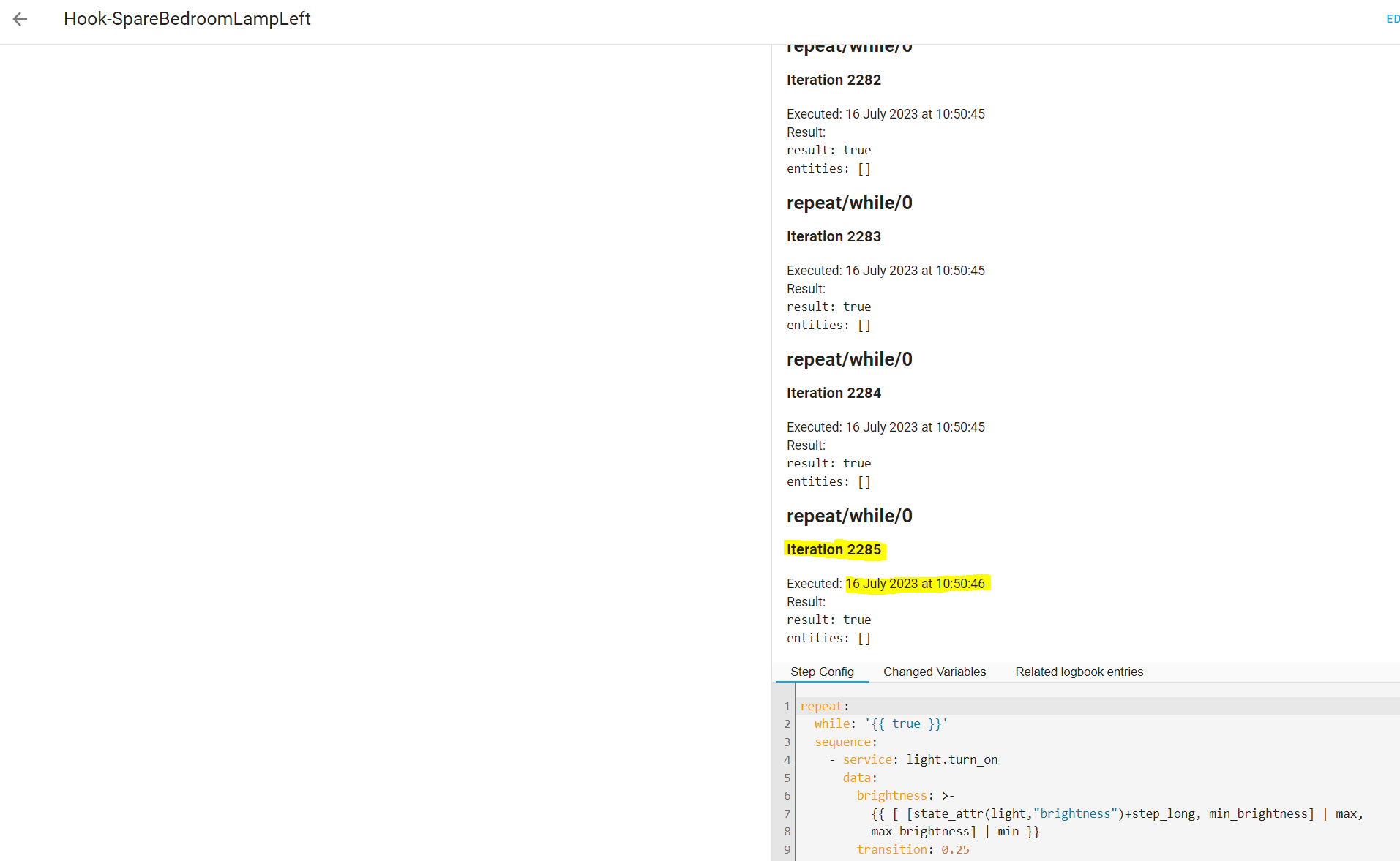Viewport: 1400px width, 861px height.
Task: Select line 1 repeat: in Step Config
Action: 823,705
